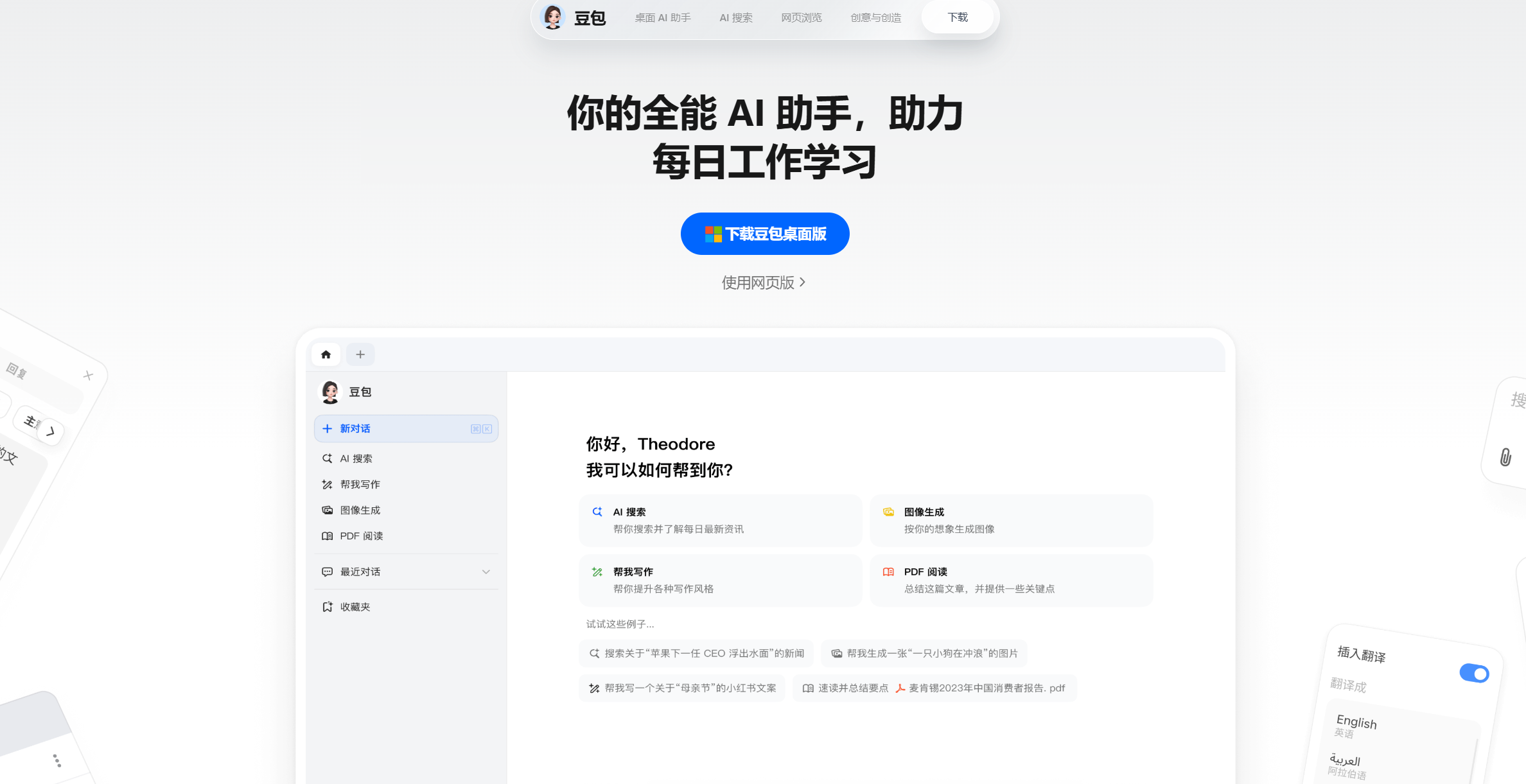Click pen icon in the 母亲节 example chip

click(594, 688)
